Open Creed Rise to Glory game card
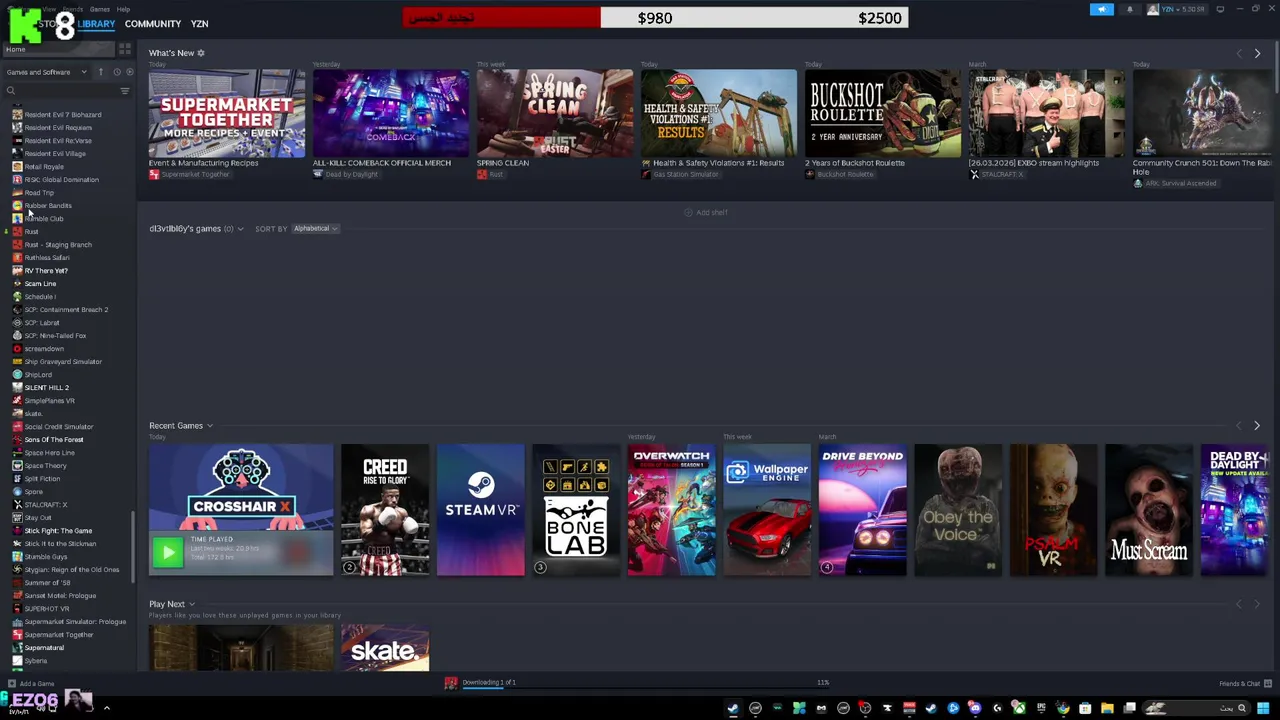Viewport: 1280px width, 720px height. 385,510
